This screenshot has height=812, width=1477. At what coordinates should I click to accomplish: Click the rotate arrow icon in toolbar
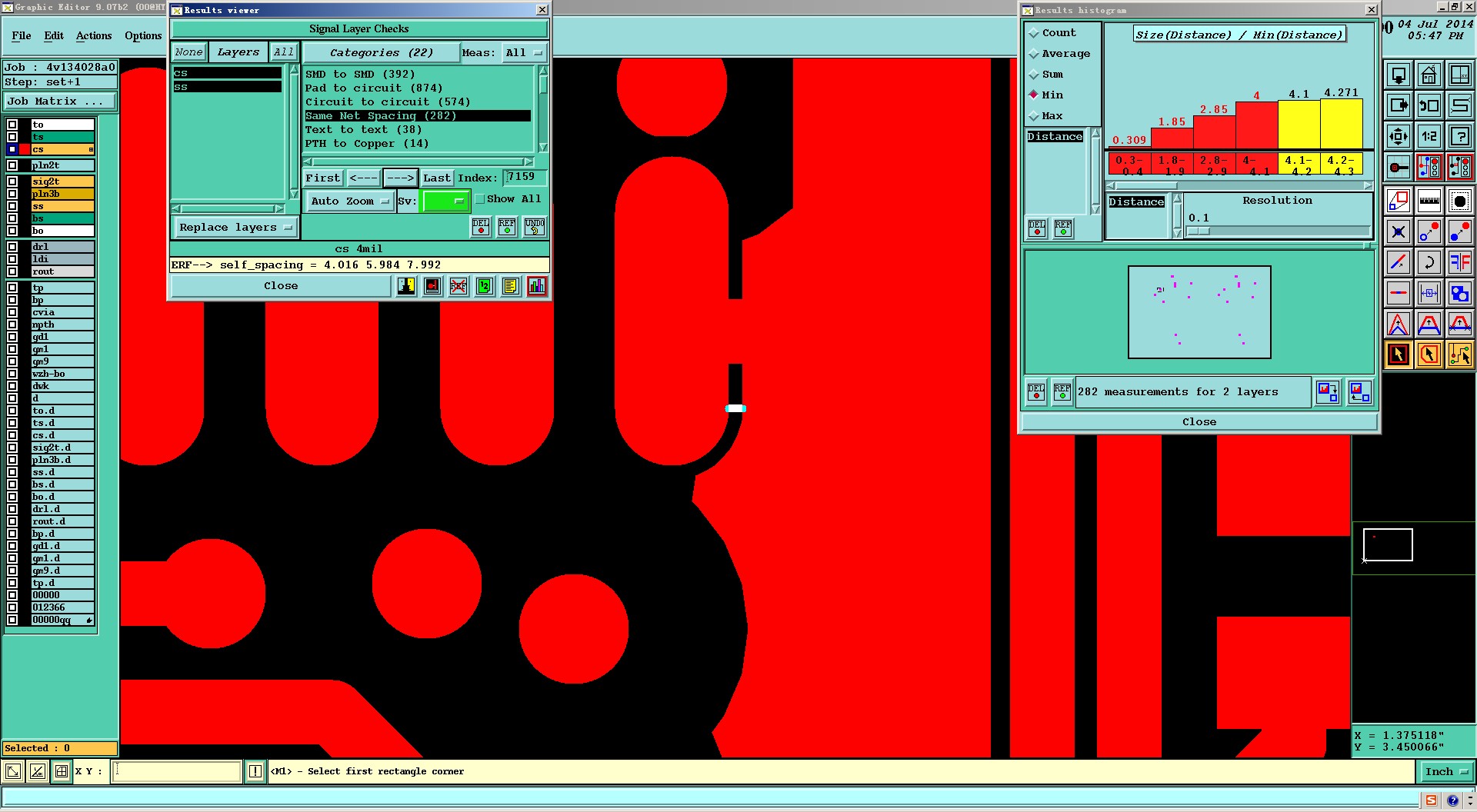(1429, 262)
